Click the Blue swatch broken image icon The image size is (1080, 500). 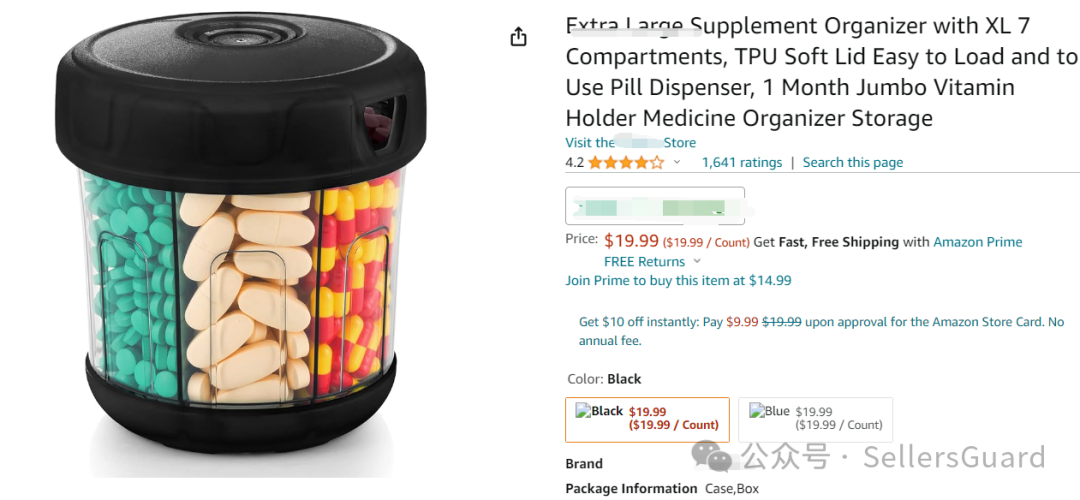756,411
